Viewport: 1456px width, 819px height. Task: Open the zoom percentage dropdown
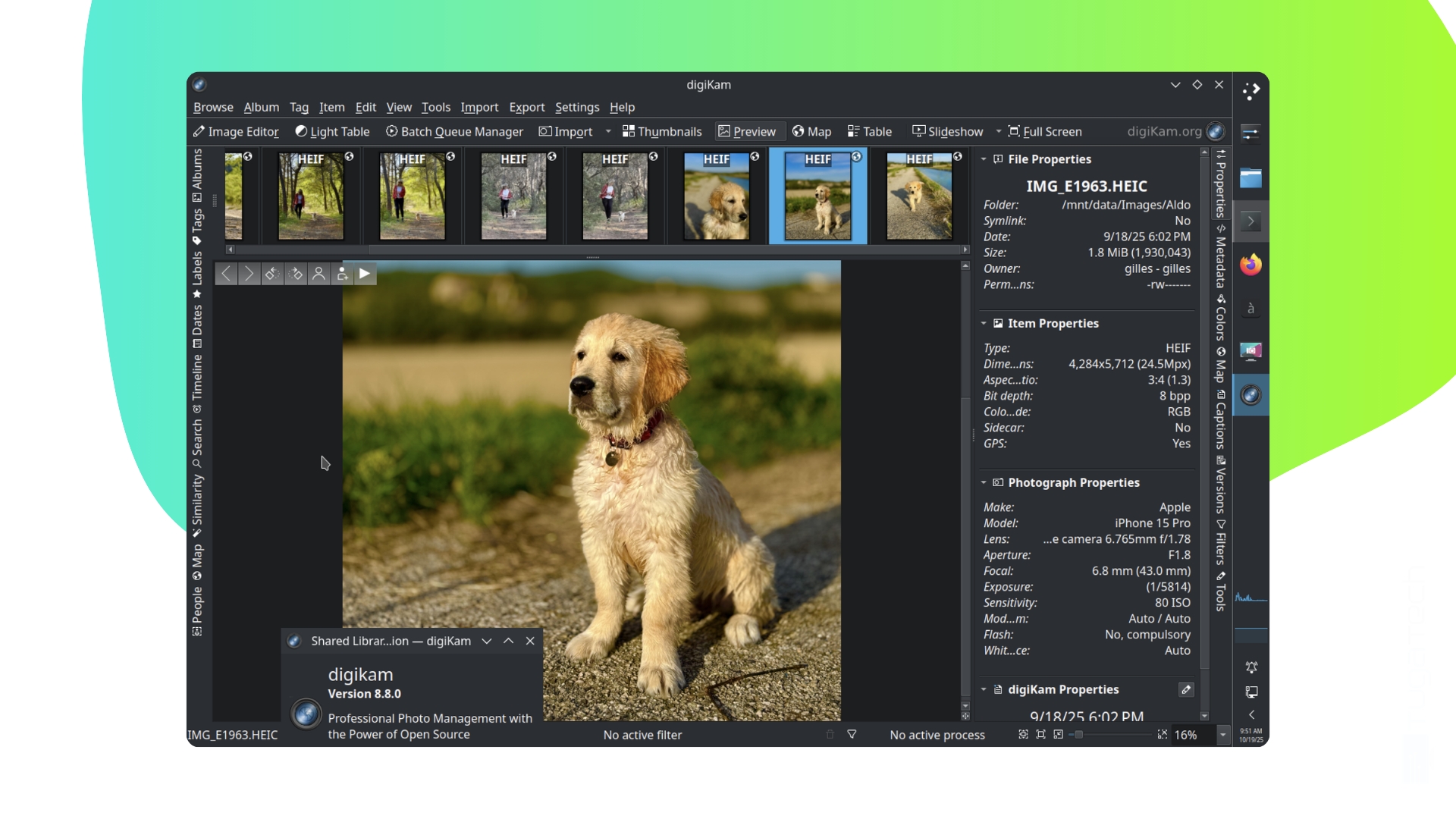(1222, 735)
